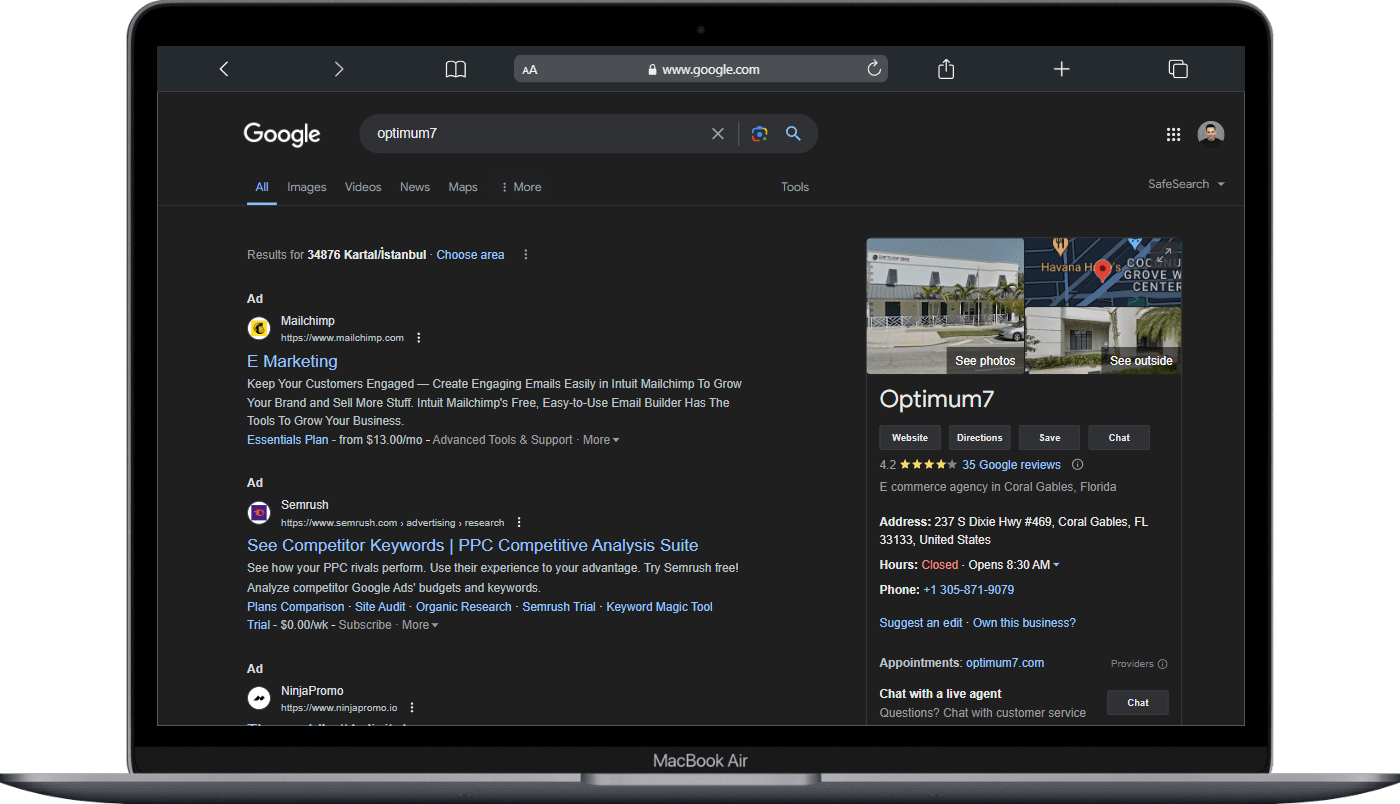
Task: Click the NinjaPromo logo favicon
Action: pos(259,698)
